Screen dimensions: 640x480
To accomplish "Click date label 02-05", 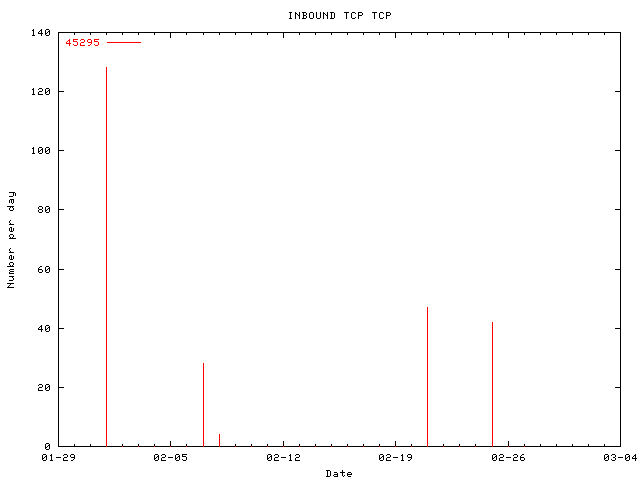I will point(171,458).
